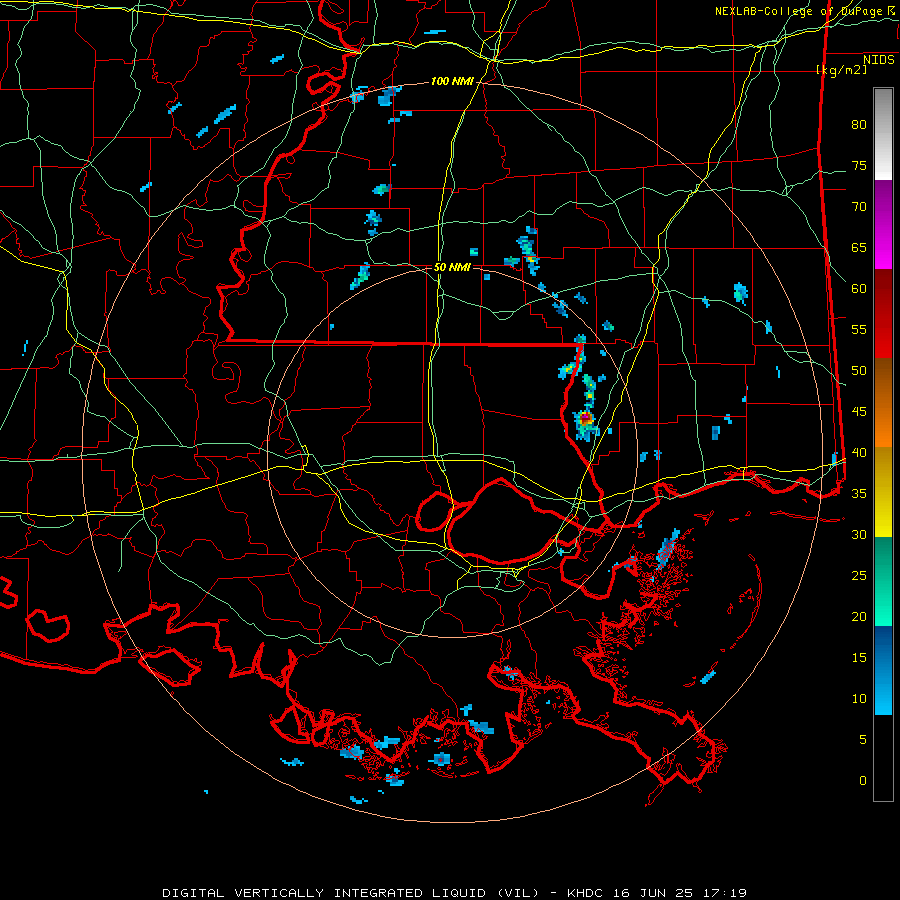This screenshot has height=900, width=900.
Task: Click the 30 value on the scale
Action: pyautogui.click(x=859, y=535)
